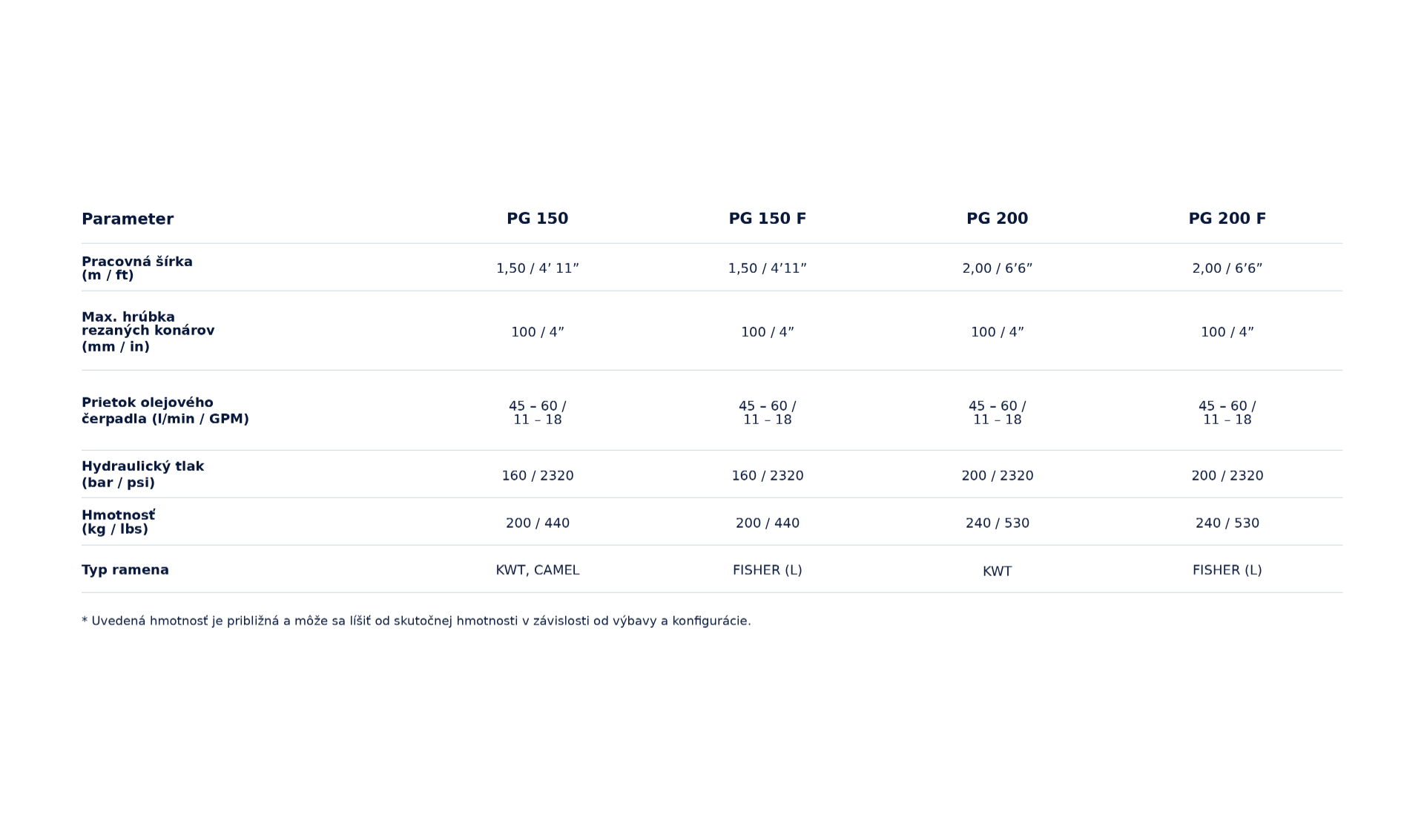Select the Hydraulický tlak row label
The width and height of the screenshot is (1424, 840).
tap(142, 474)
